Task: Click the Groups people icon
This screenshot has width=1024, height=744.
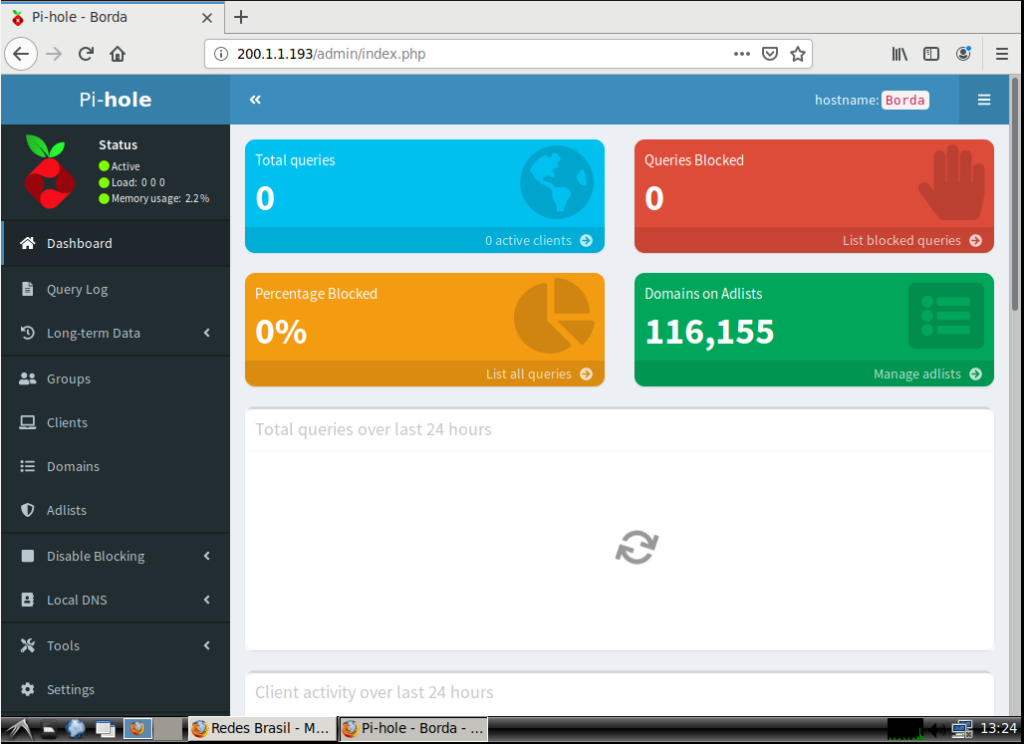Action: point(27,378)
